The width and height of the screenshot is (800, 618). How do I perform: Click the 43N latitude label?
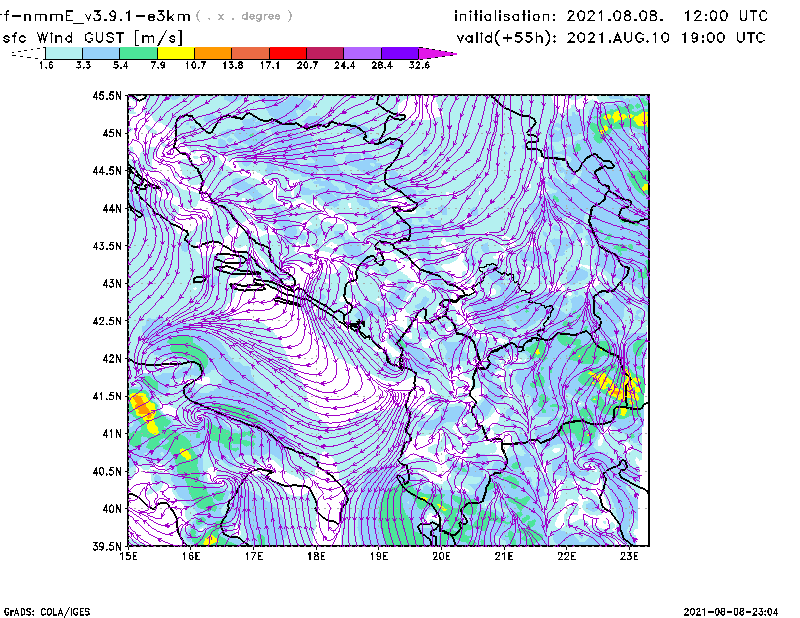point(112,283)
